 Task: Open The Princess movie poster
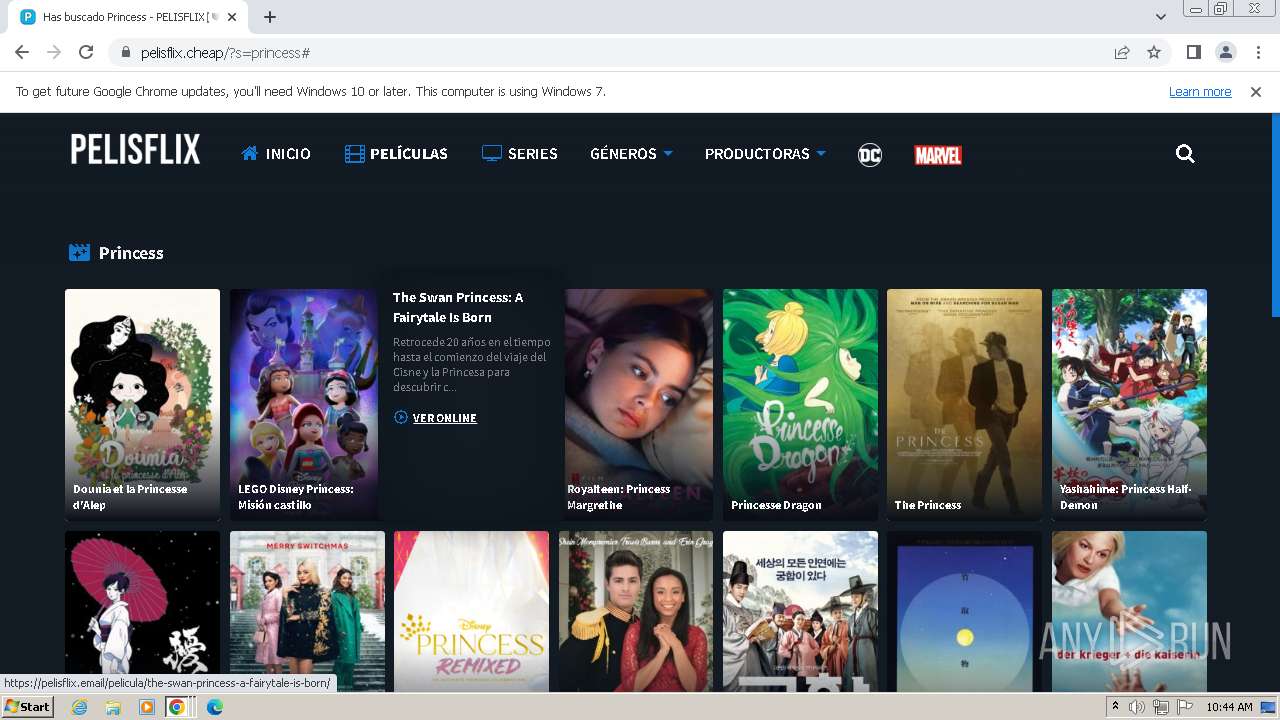pyautogui.click(x=964, y=404)
